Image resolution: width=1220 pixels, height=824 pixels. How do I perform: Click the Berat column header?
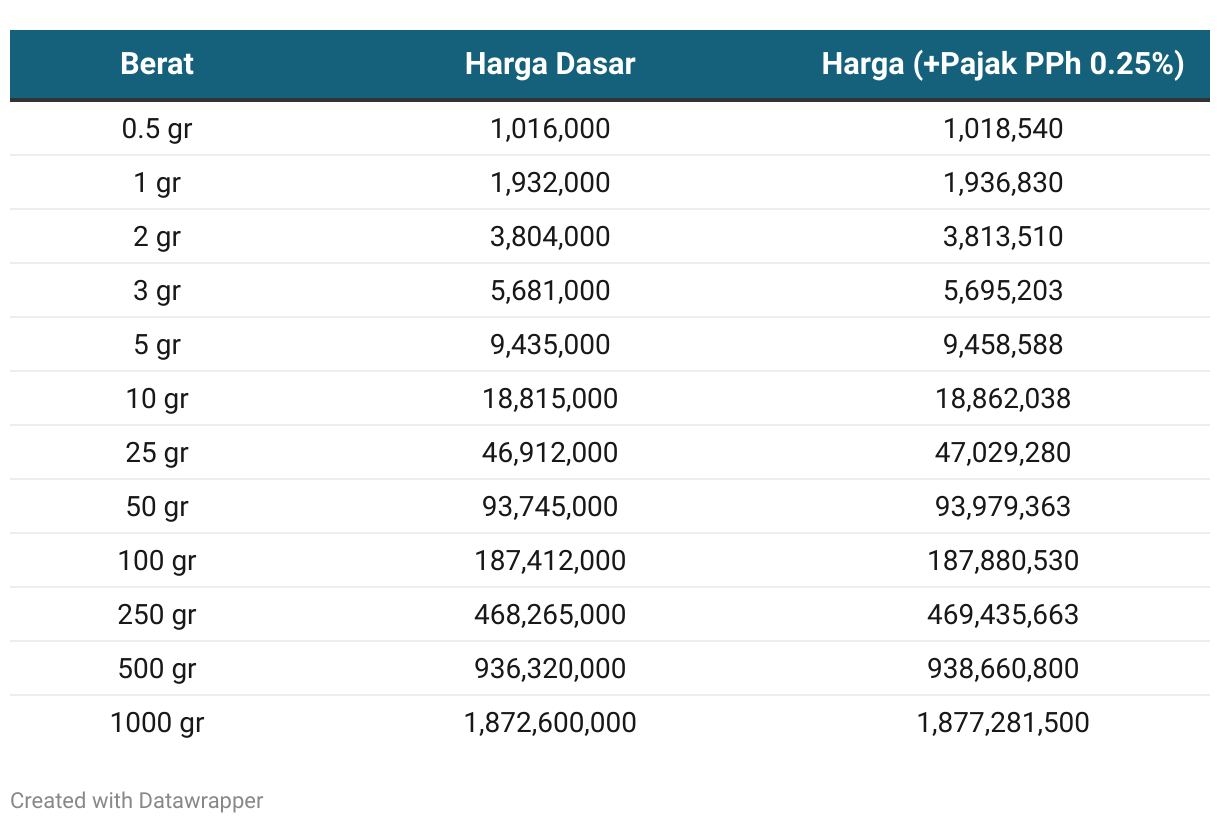point(157,65)
